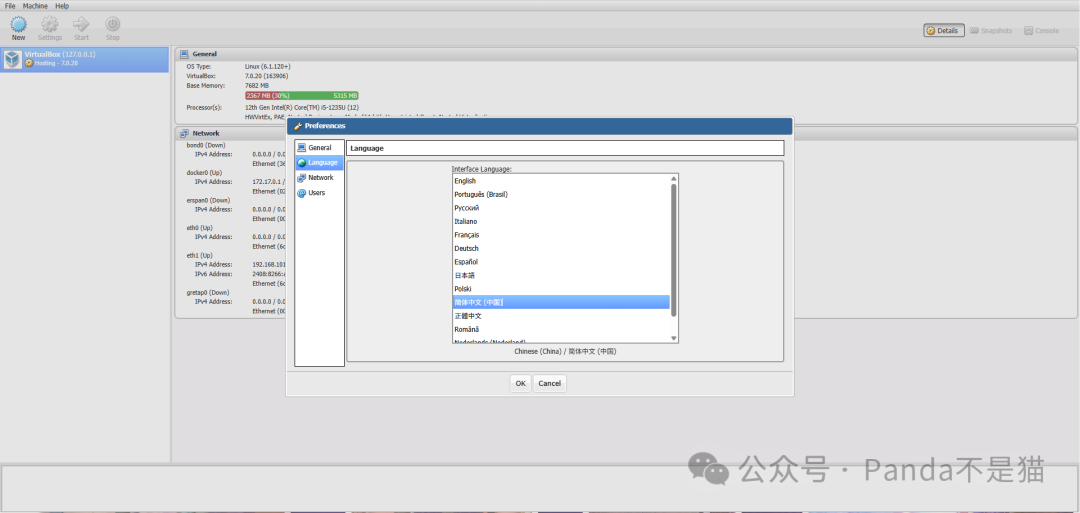The width and height of the screenshot is (1080, 513).
Task: Select the VirtualBox host cube icon in sidebar
Action: (12, 59)
